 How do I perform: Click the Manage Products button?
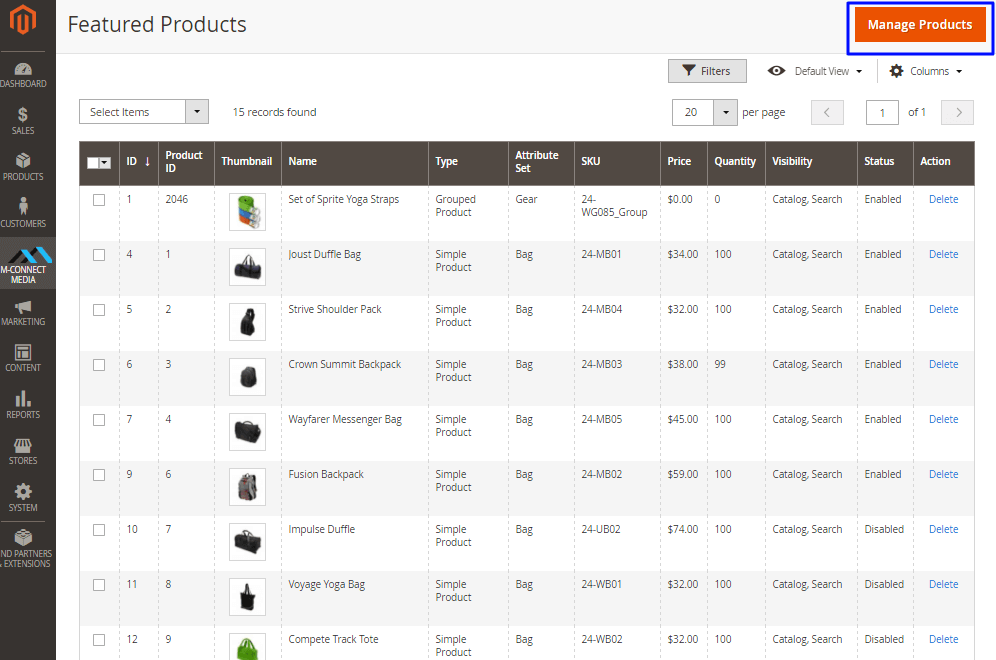919,25
